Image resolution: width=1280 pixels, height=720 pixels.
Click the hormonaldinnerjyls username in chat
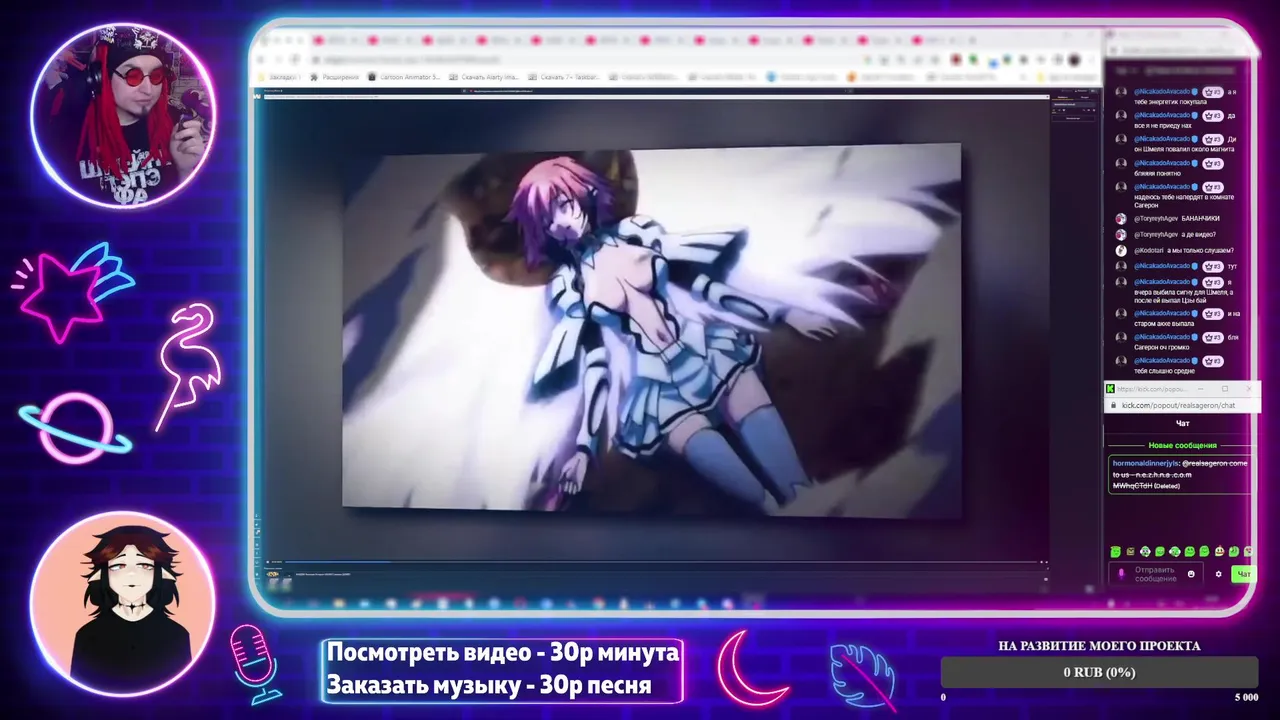point(1145,463)
